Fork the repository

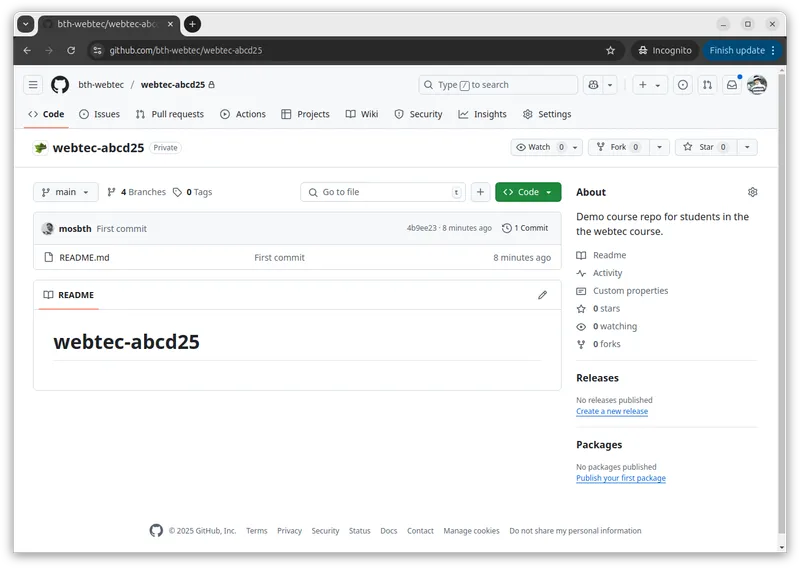click(619, 147)
